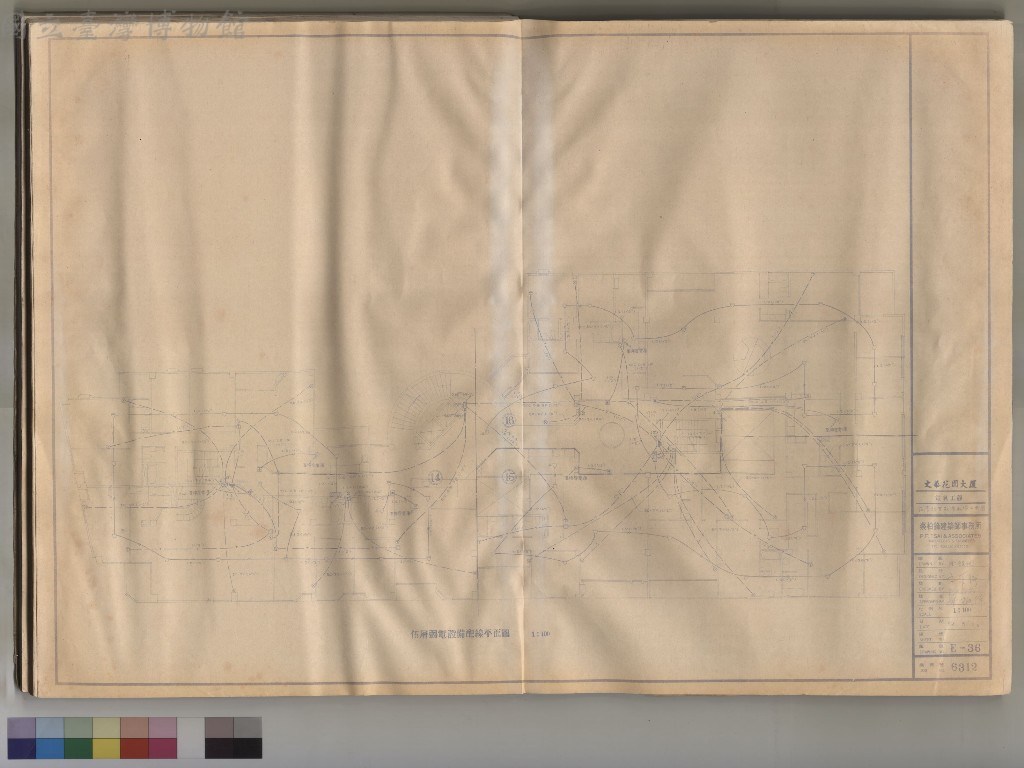
Task: Click the navy blue patch on the color chart
Action: click(22, 748)
